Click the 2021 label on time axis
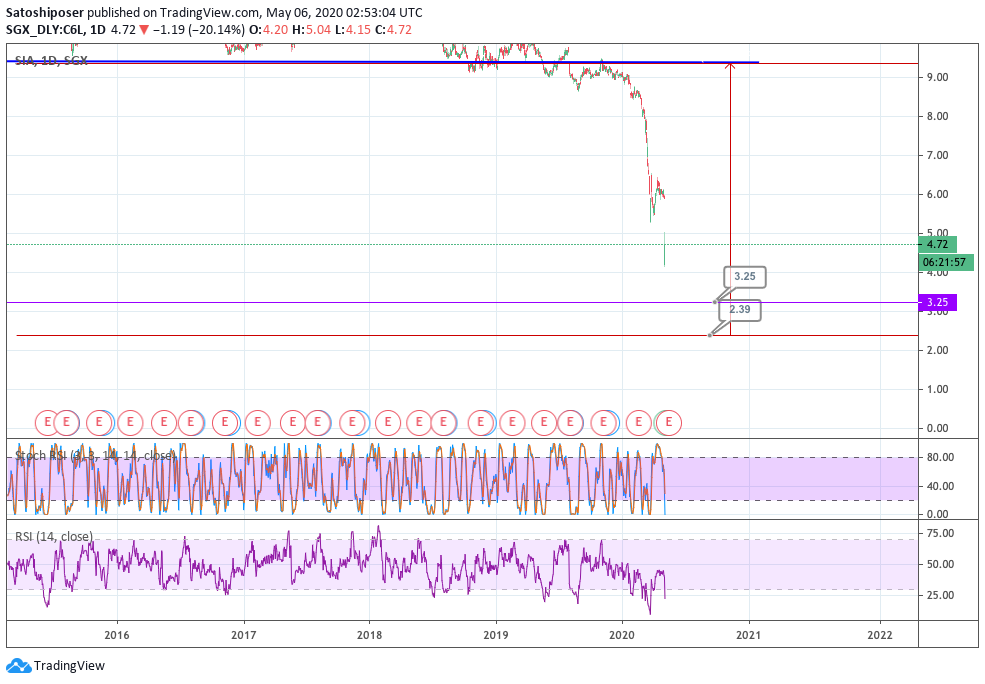Screen dimensions: 985x684 tap(748, 635)
